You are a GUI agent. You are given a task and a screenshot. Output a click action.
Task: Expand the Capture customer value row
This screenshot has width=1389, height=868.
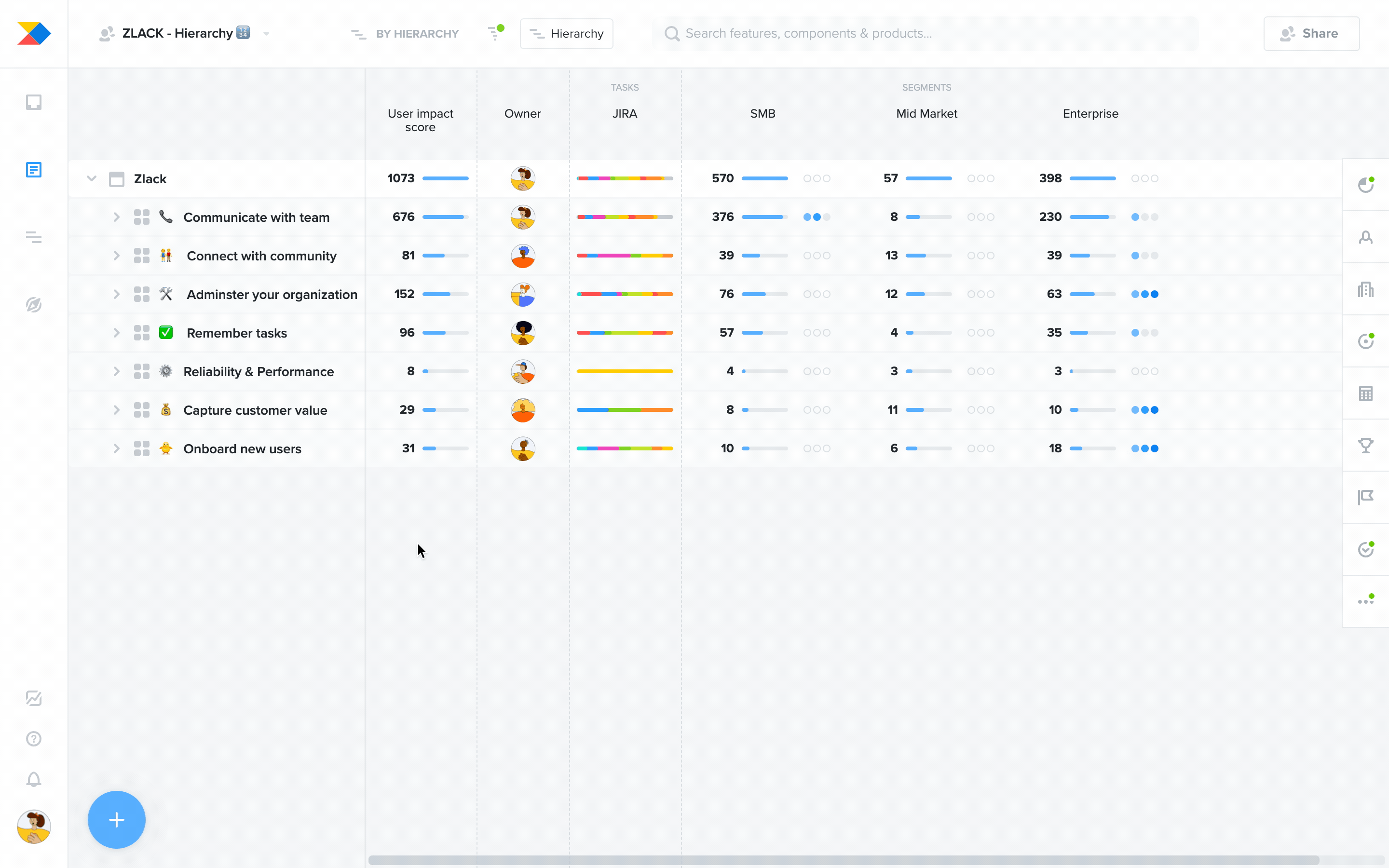tap(116, 410)
